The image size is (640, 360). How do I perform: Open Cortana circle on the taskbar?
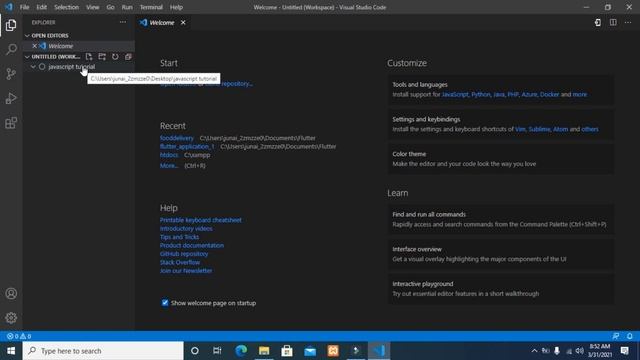pos(195,351)
